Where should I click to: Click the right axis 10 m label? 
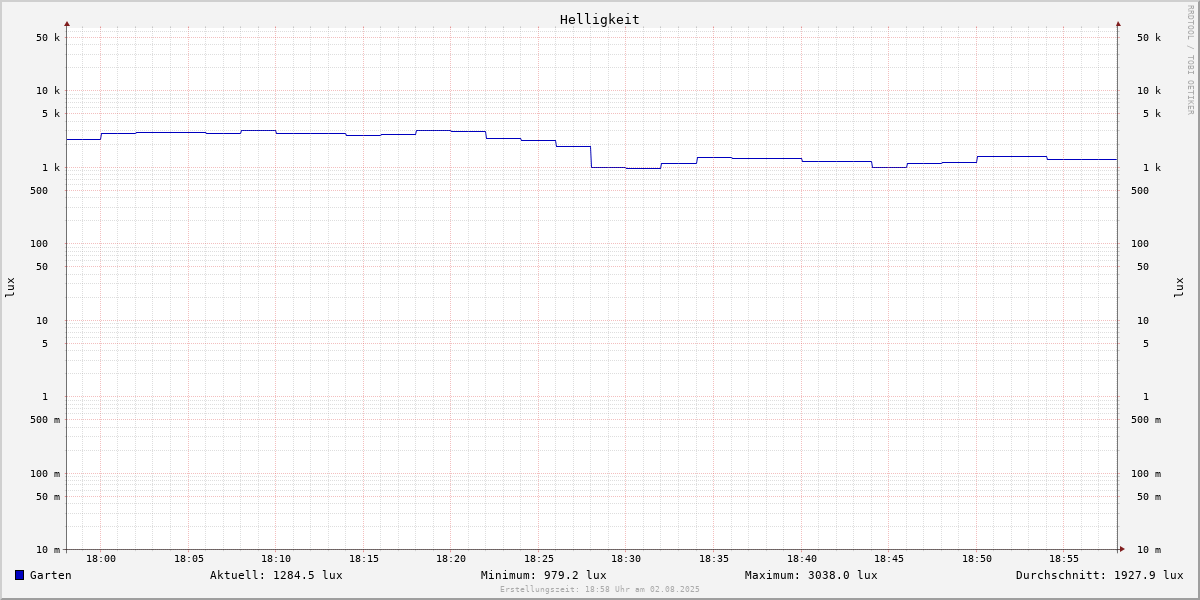click(1149, 550)
